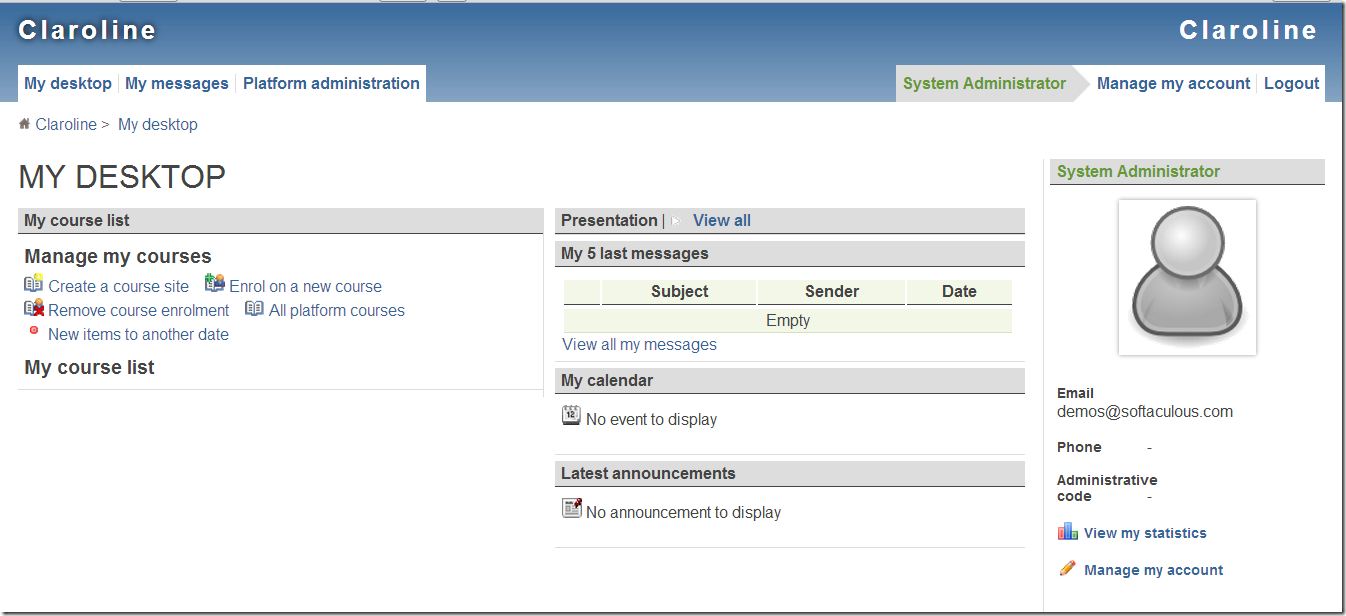Screen dimensions: 1346x616
Task: Click the red New items dot icon
Action: (x=34, y=330)
